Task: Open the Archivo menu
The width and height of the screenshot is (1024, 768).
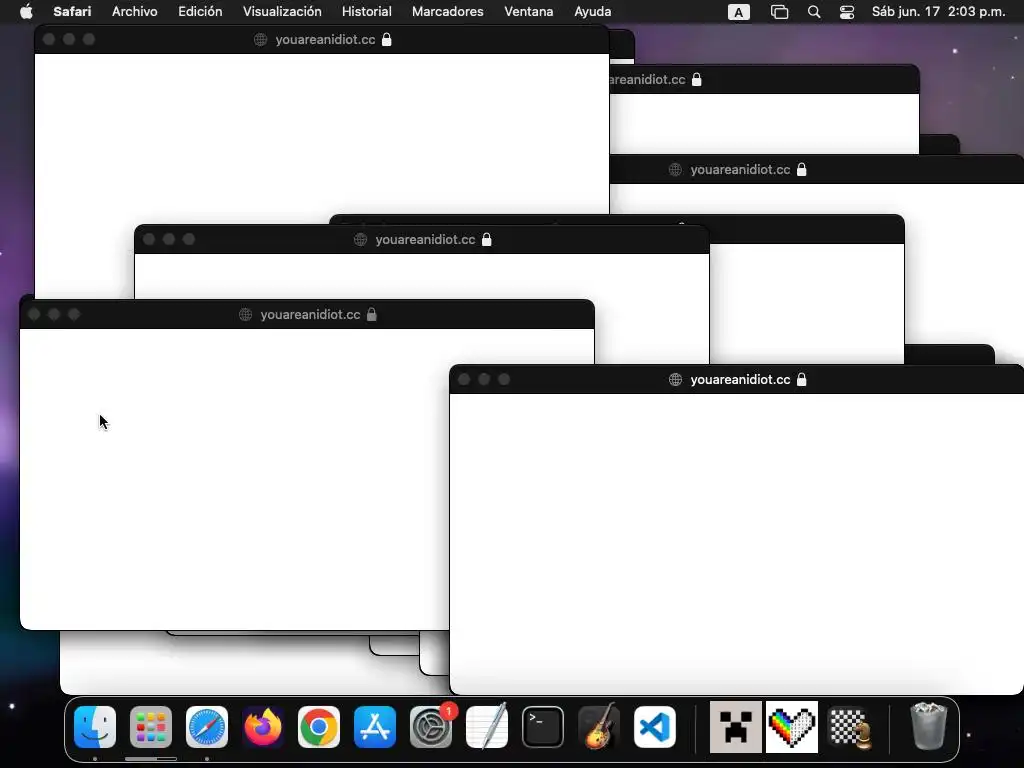Action: [x=135, y=12]
